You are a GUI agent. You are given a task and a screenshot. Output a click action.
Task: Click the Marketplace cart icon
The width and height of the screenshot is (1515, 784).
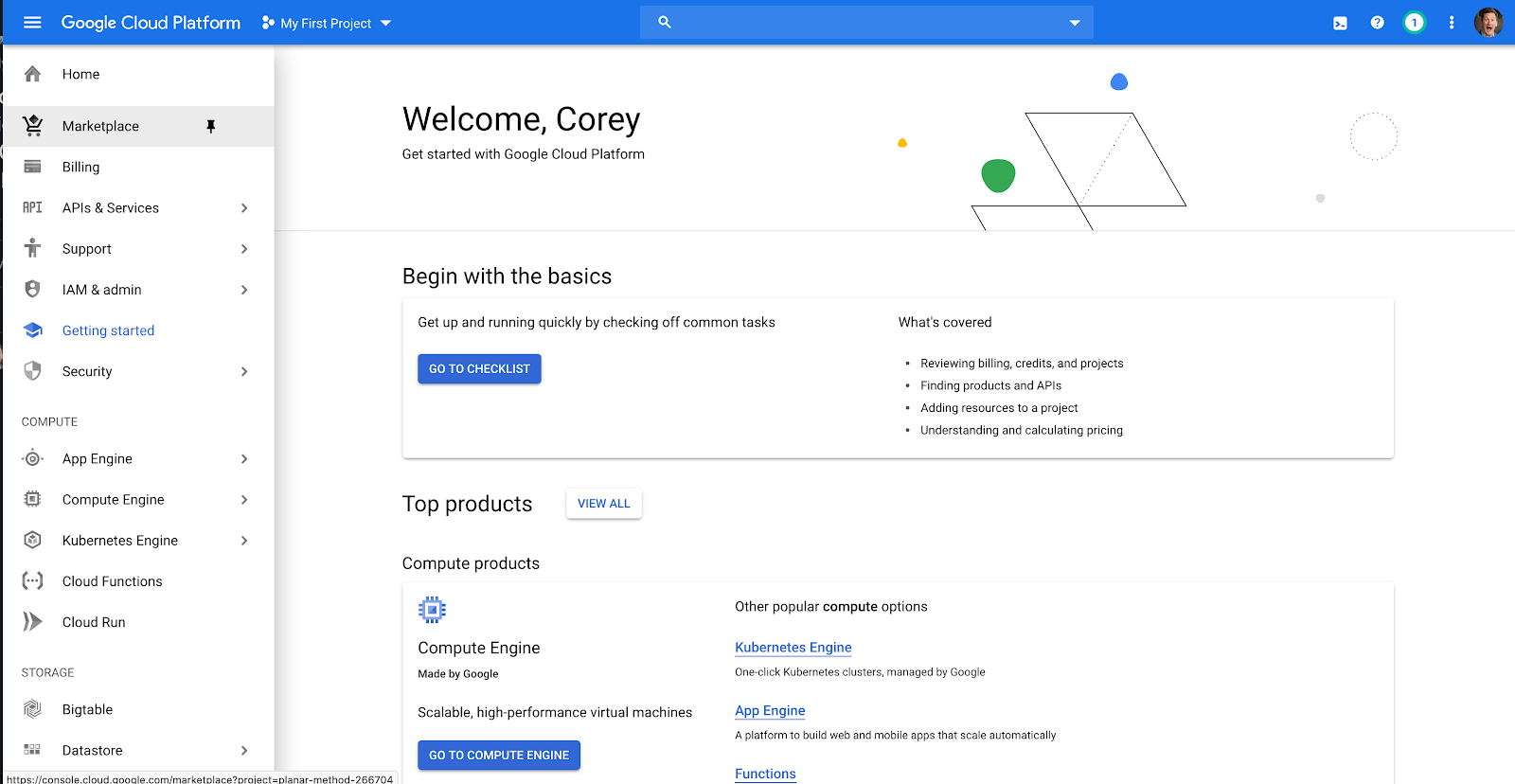32,125
